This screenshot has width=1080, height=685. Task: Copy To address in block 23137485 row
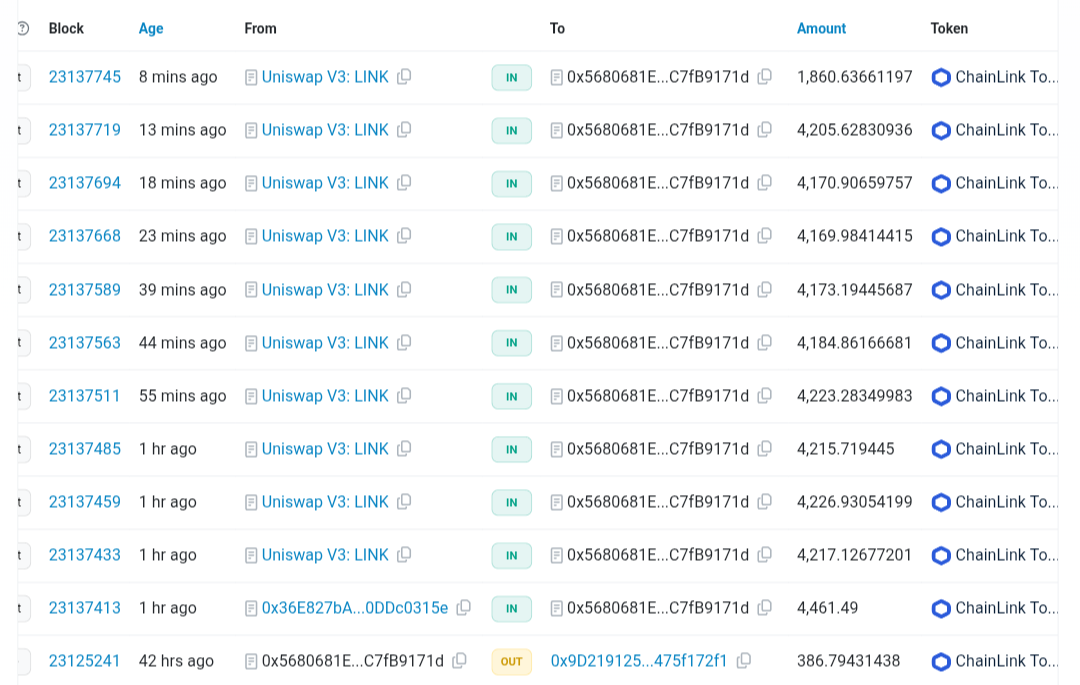coord(765,449)
